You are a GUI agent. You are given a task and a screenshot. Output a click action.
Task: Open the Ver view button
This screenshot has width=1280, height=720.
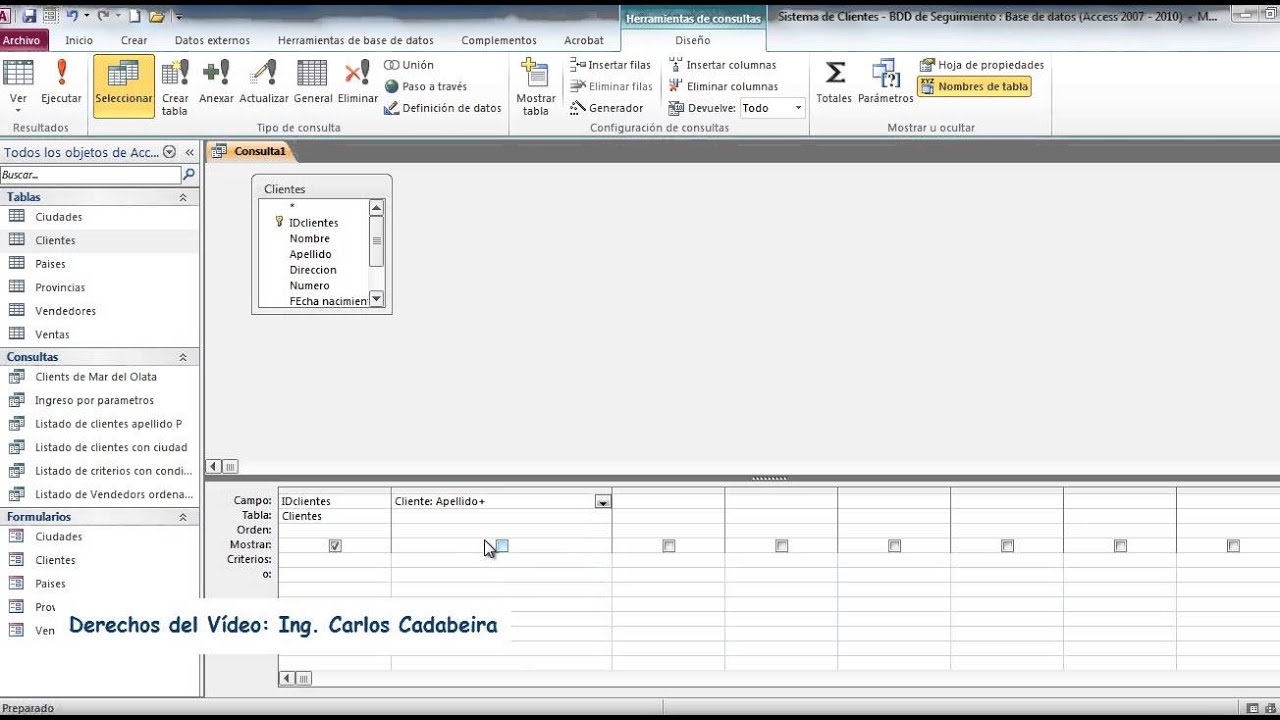(18, 81)
